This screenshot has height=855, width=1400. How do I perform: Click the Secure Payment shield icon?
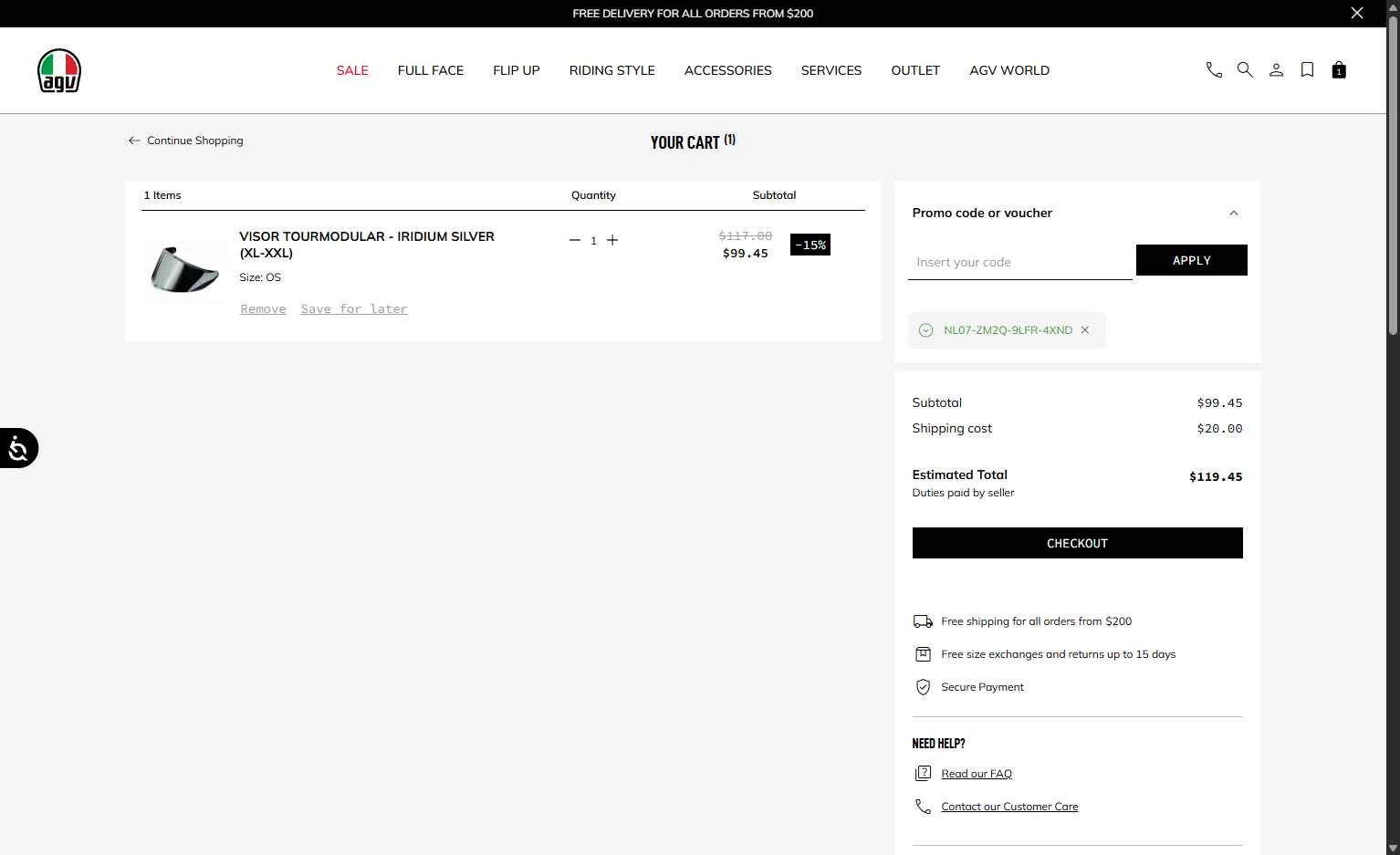click(923, 687)
